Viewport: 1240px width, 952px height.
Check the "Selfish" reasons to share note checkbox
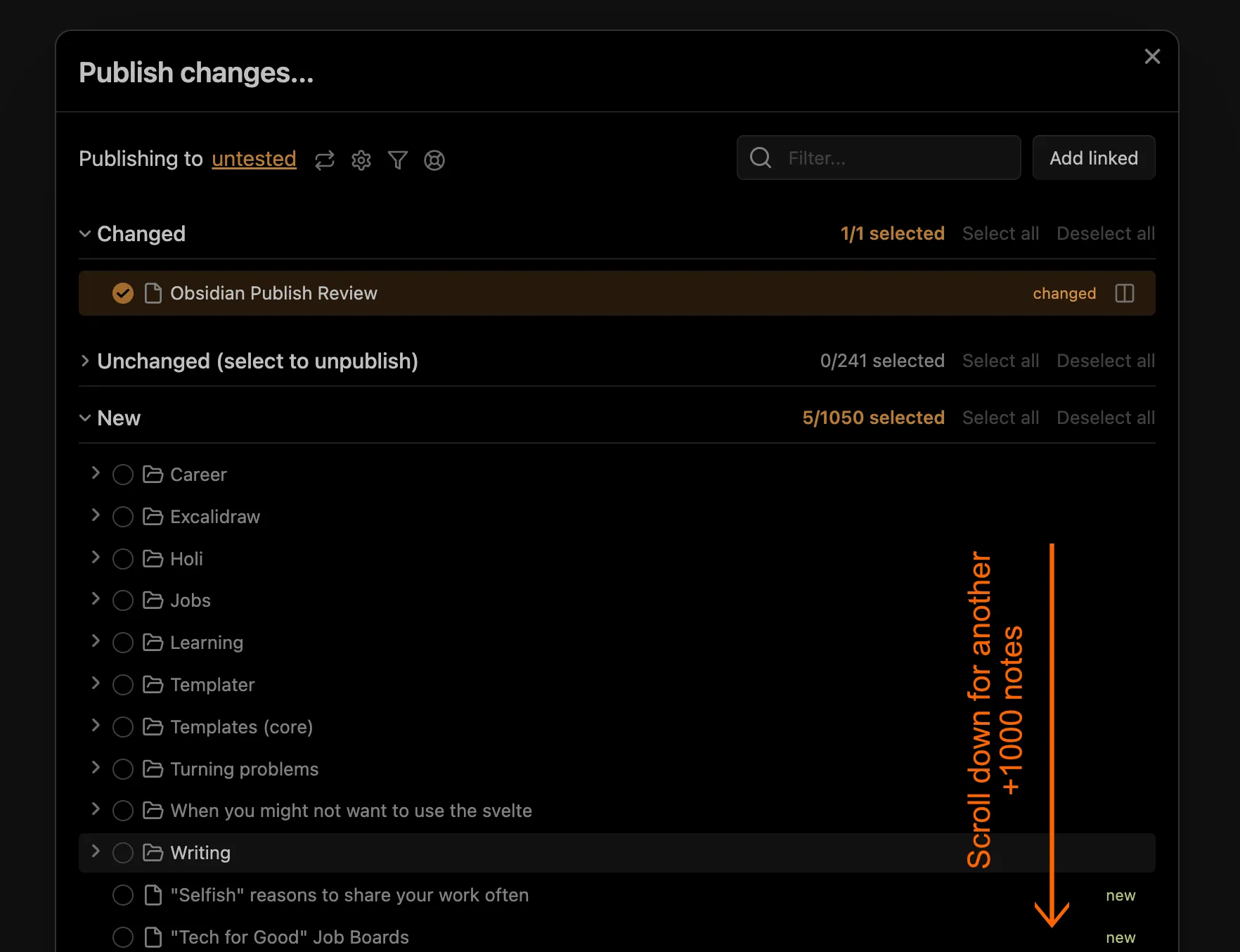point(123,895)
